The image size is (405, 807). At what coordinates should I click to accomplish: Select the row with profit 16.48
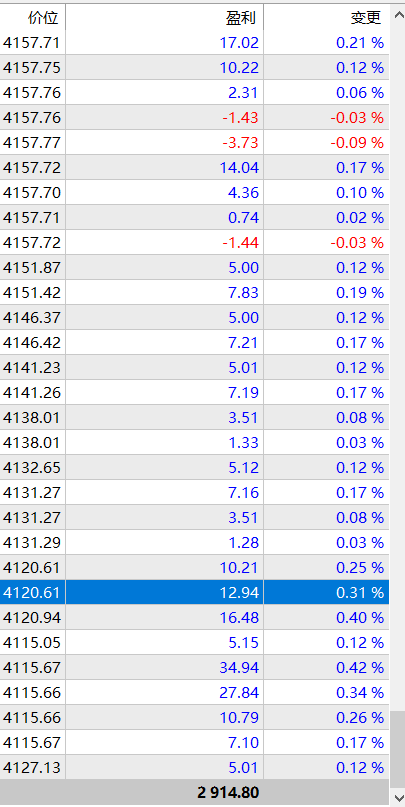[195, 618]
